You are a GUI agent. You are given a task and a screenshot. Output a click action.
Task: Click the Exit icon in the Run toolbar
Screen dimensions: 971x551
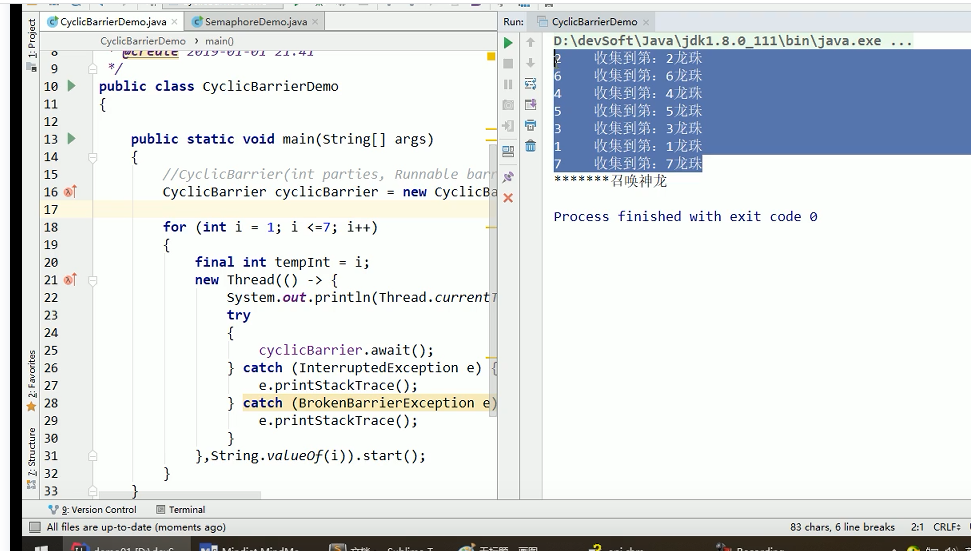(x=508, y=126)
